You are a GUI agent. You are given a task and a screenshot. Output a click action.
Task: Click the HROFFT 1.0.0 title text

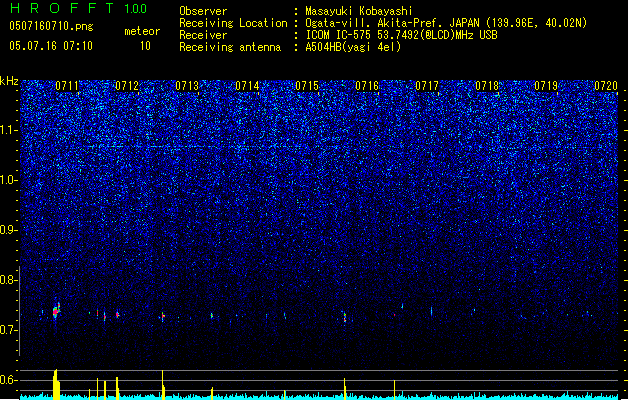(79, 8)
